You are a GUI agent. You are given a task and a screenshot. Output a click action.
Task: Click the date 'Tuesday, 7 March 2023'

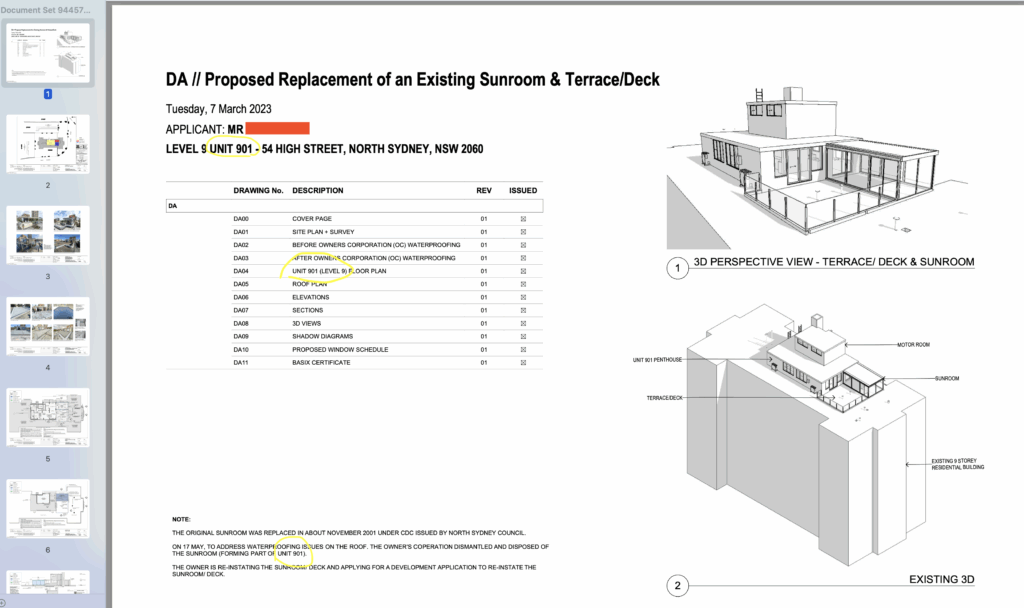tap(218, 109)
